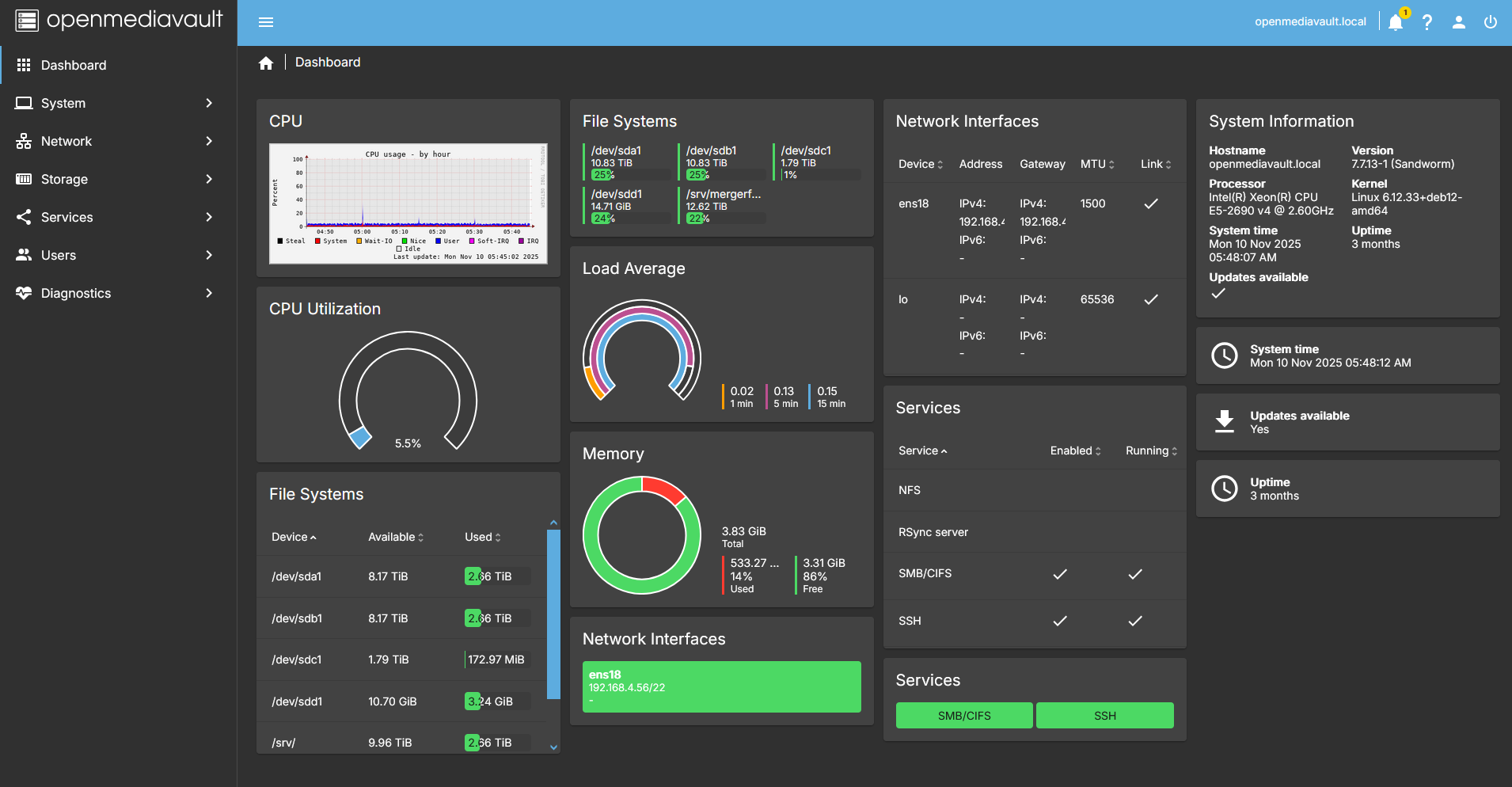The height and width of the screenshot is (787, 1512).
Task: Expand the System menu
Action: [119, 103]
